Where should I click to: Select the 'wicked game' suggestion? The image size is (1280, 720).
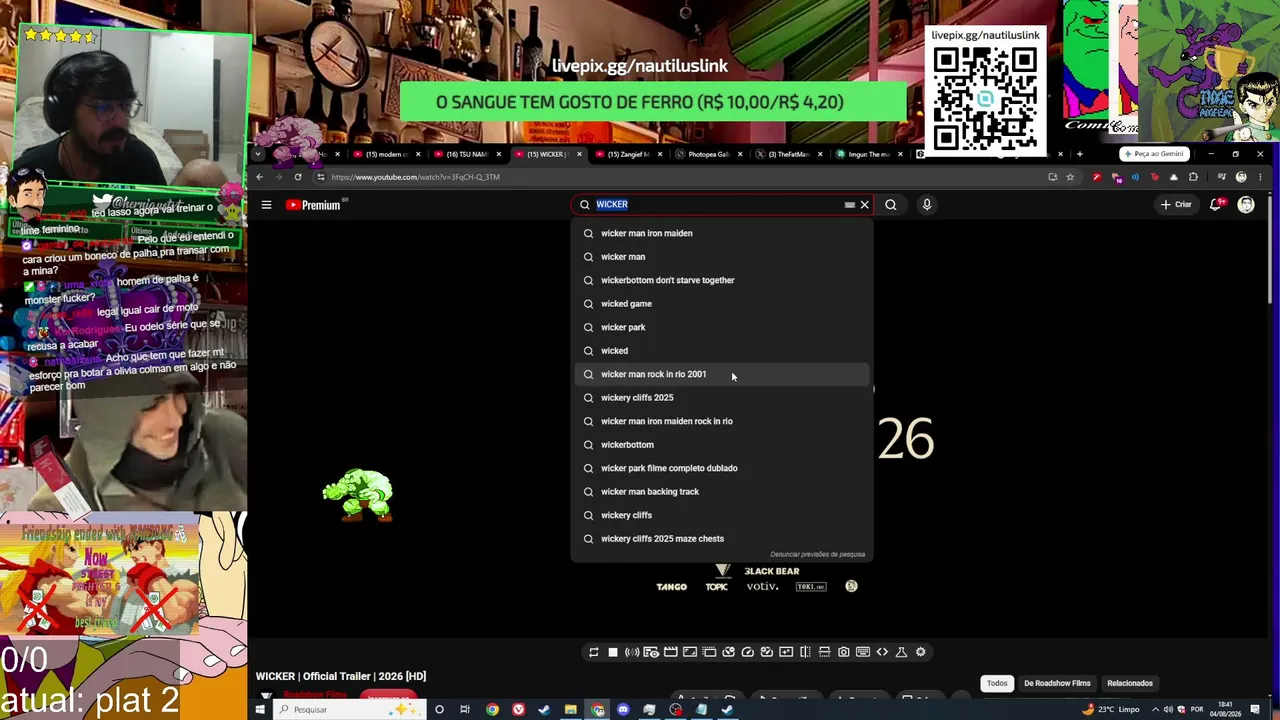(x=721, y=304)
